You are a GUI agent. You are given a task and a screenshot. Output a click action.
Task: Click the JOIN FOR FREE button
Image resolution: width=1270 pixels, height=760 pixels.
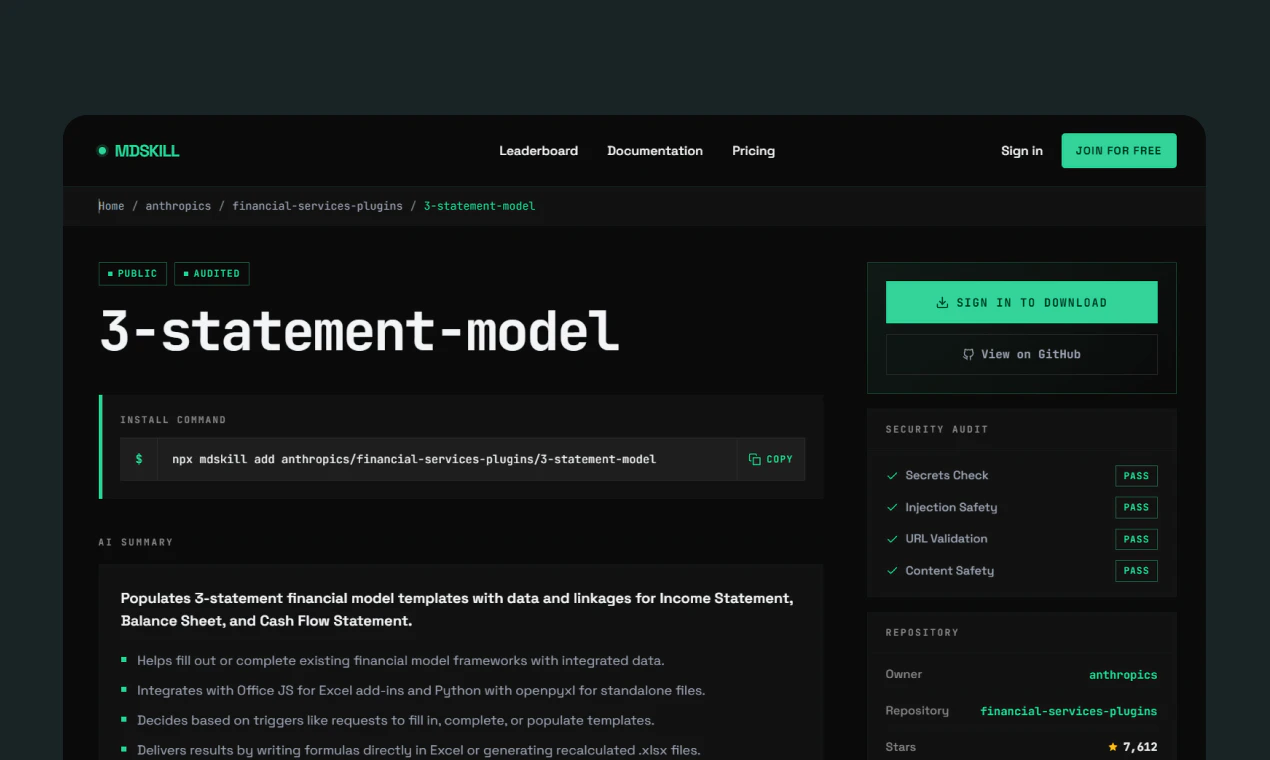[1119, 151]
